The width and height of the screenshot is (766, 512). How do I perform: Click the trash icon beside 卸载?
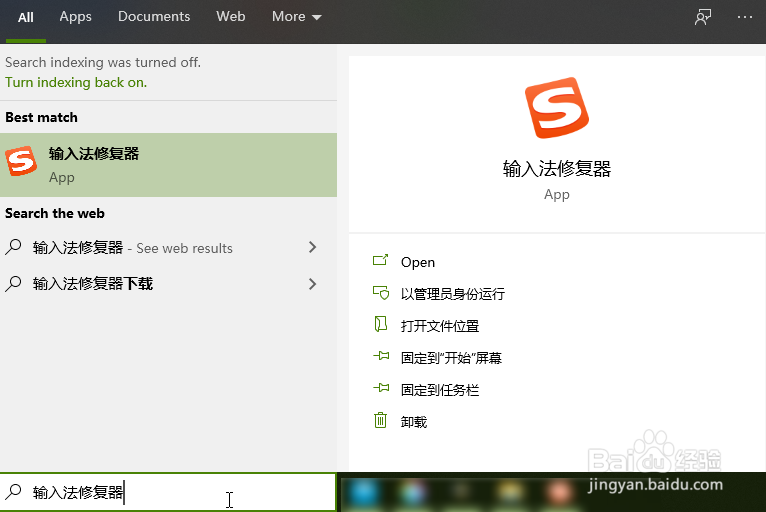tap(381, 420)
